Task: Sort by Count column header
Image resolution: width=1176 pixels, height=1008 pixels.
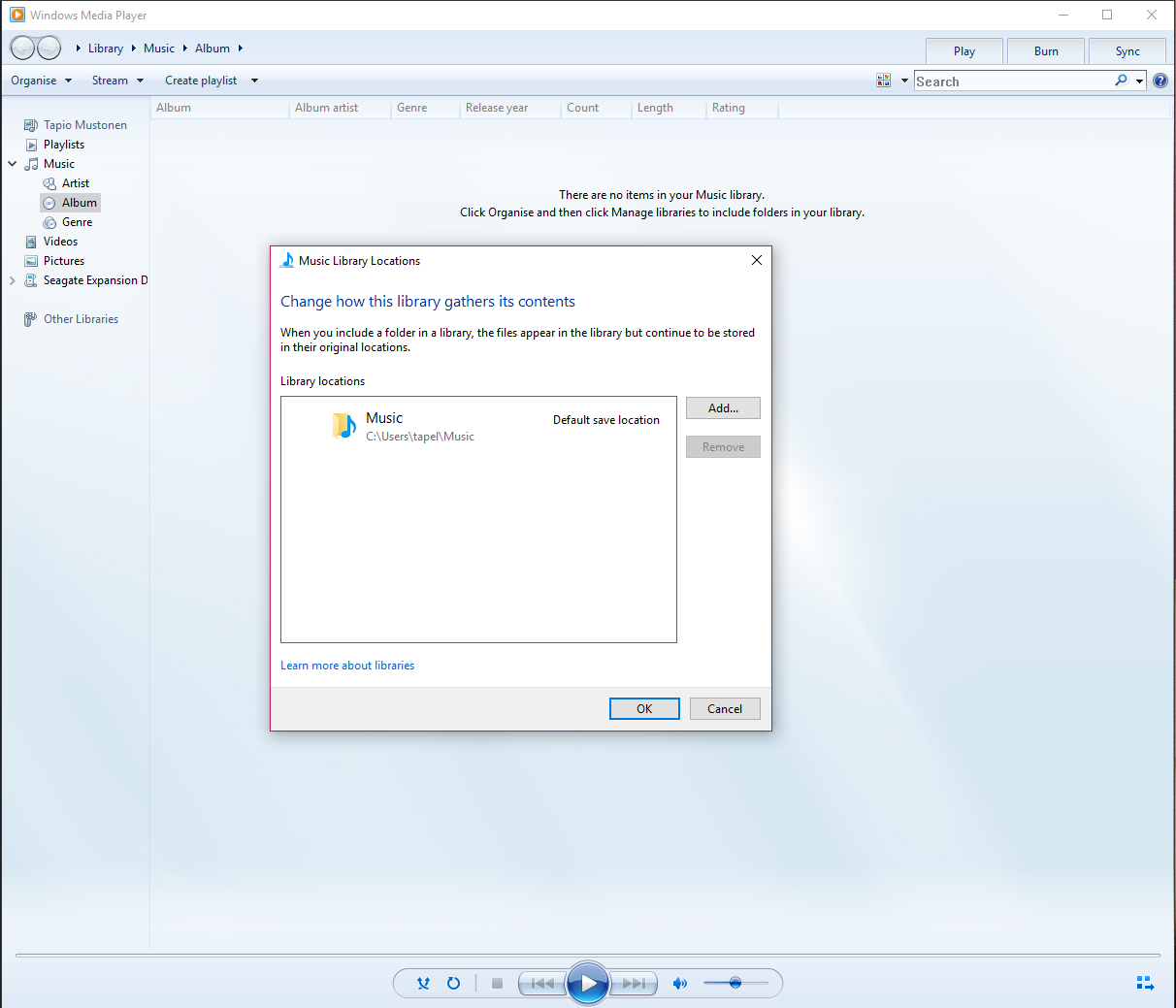Action: click(596, 108)
